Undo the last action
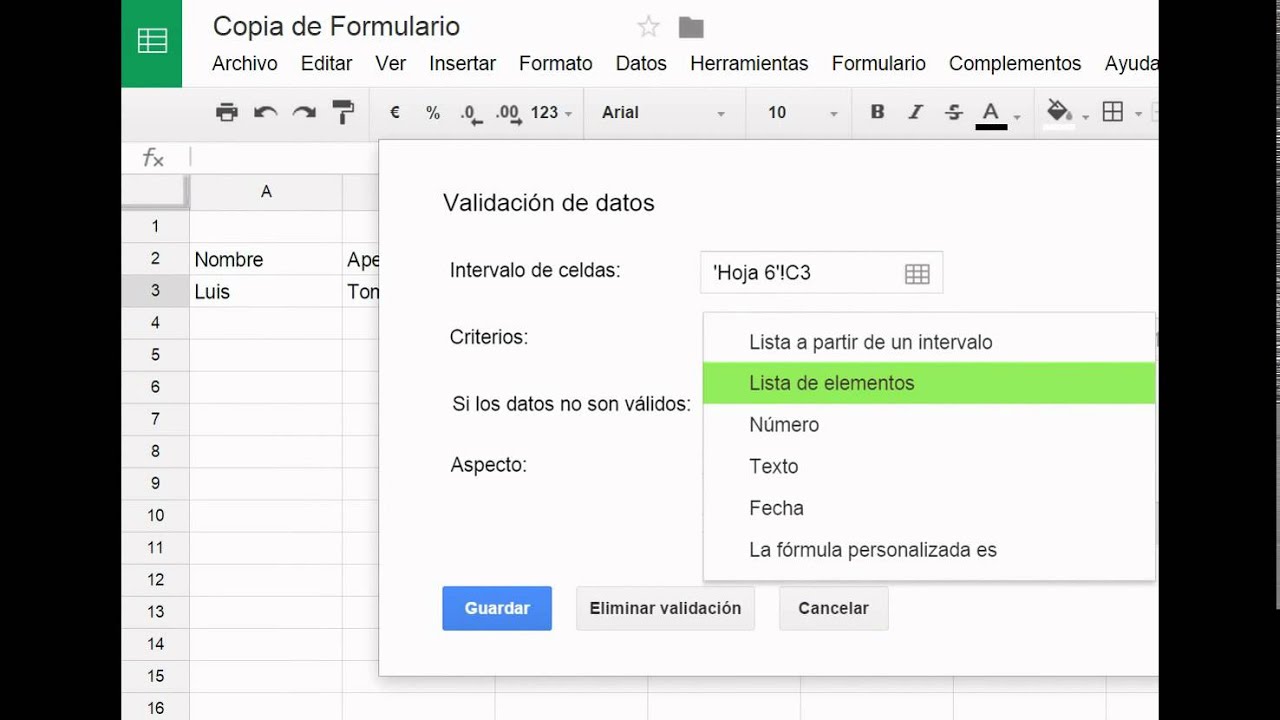The height and width of the screenshot is (720, 1280). [x=265, y=112]
